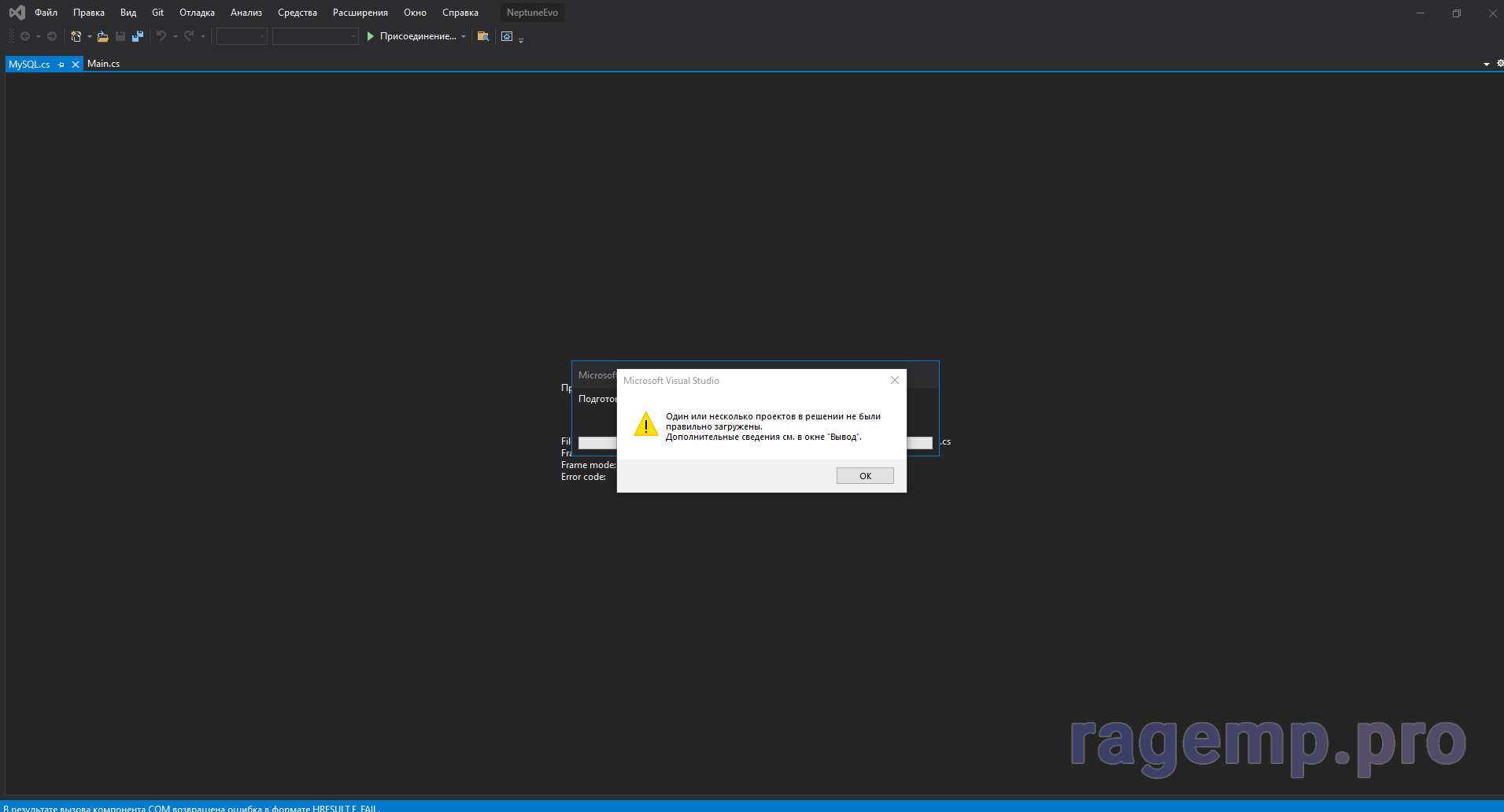The width and height of the screenshot is (1504, 812).
Task: Restore down the Visual Studio window
Action: click(x=1457, y=13)
